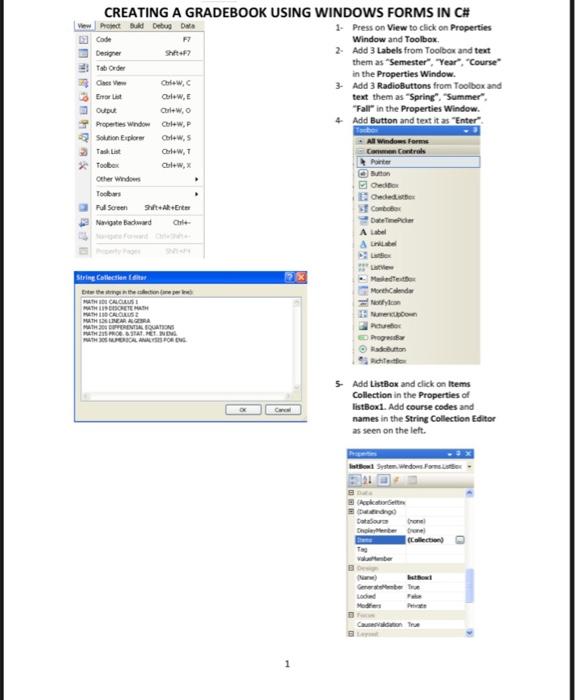The height and width of the screenshot is (700, 575).
Task: Open the View menu
Action: point(84,26)
